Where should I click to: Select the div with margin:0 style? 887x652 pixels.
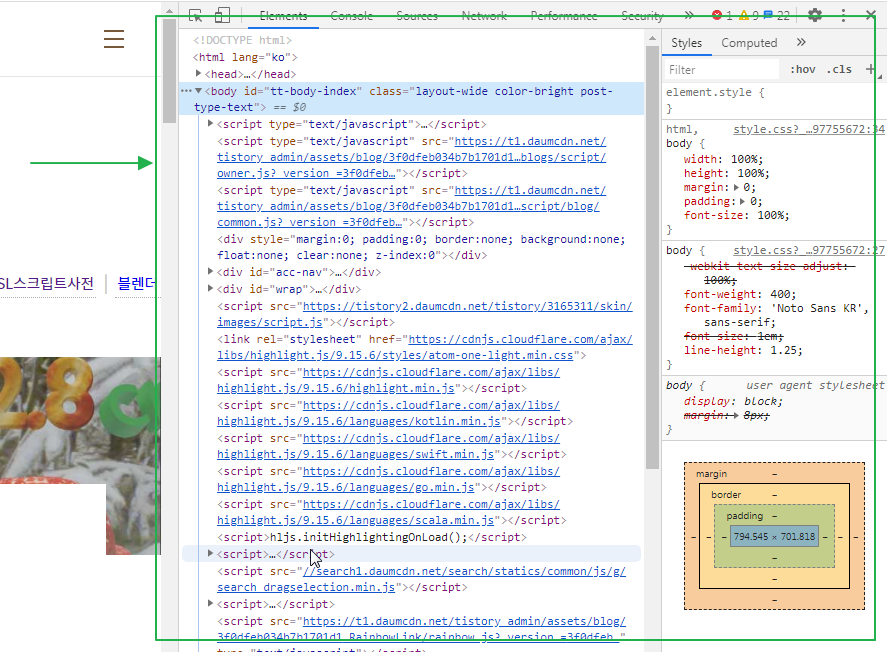[x=421, y=247]
